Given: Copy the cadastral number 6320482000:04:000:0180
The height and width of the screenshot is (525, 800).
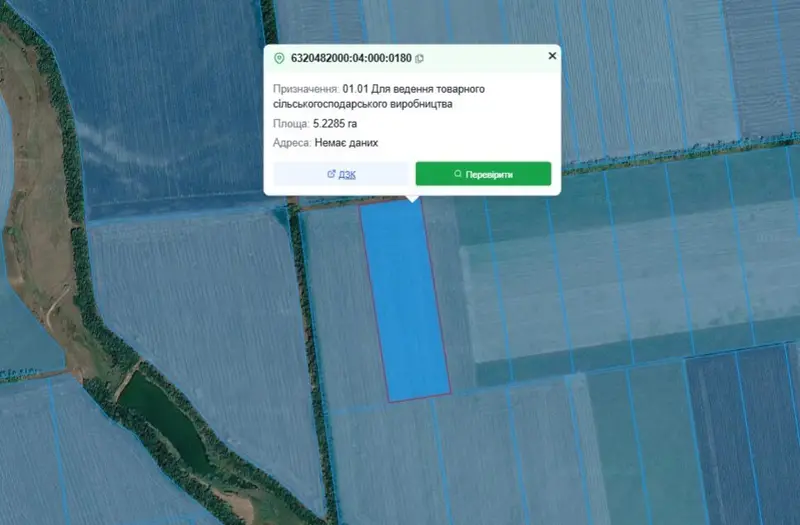Looking at the screenshot, I should pos(419,59).
